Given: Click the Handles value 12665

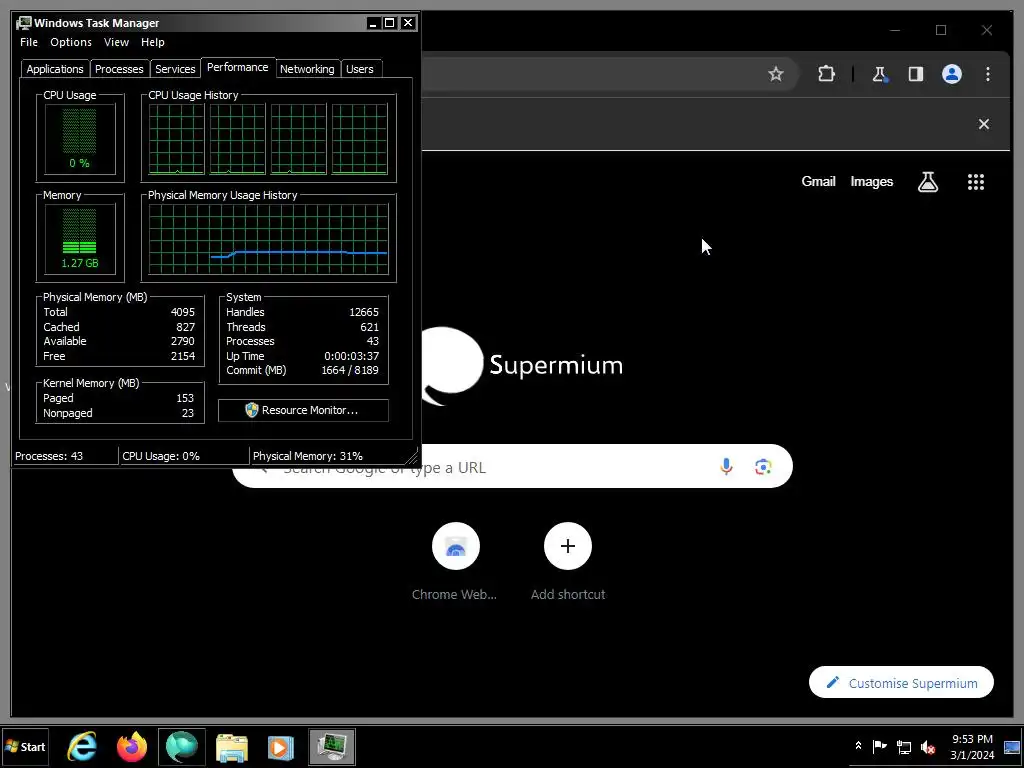Looking at the screenshot, I should click(x=364, y=312).
